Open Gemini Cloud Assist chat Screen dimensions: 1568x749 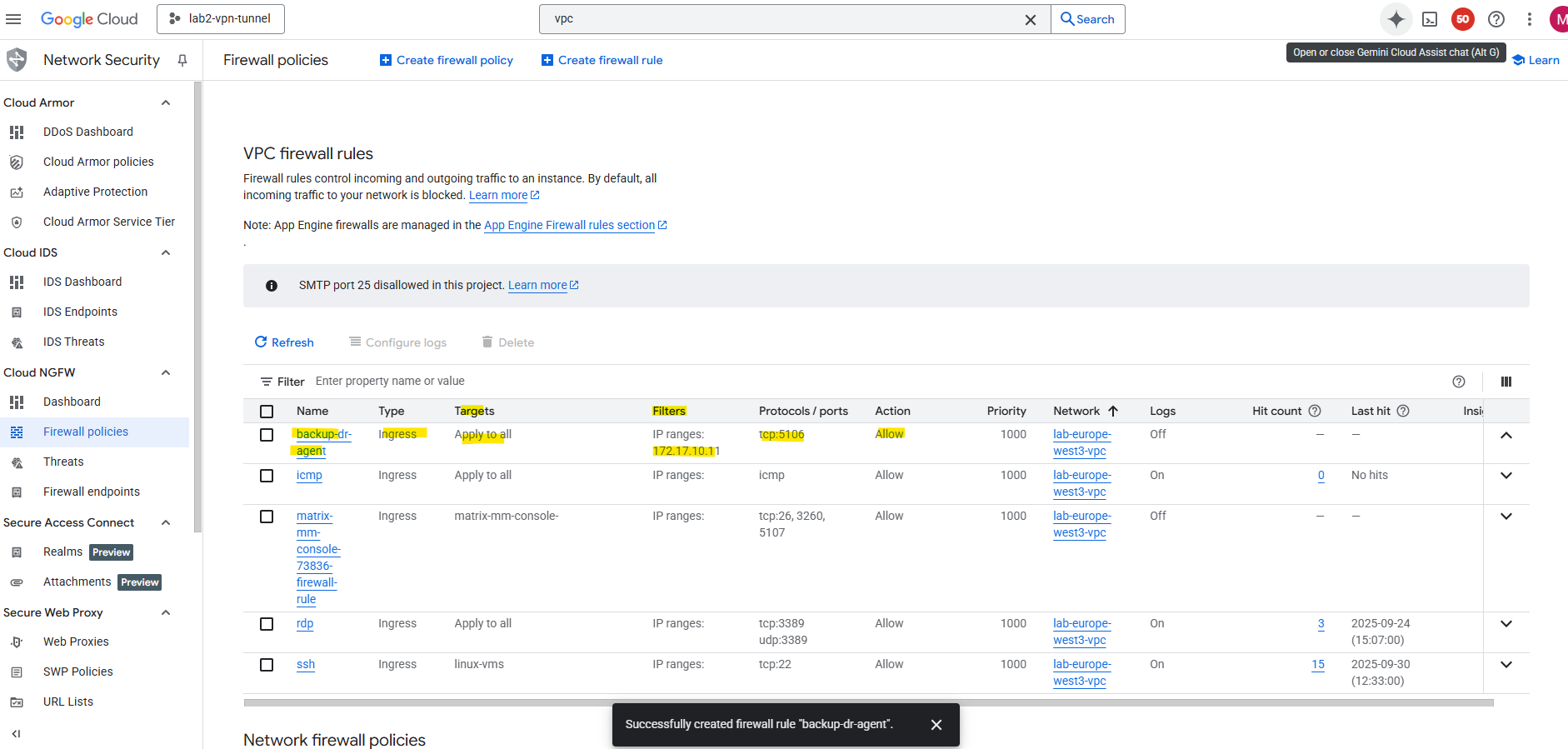pos(1396,19)
